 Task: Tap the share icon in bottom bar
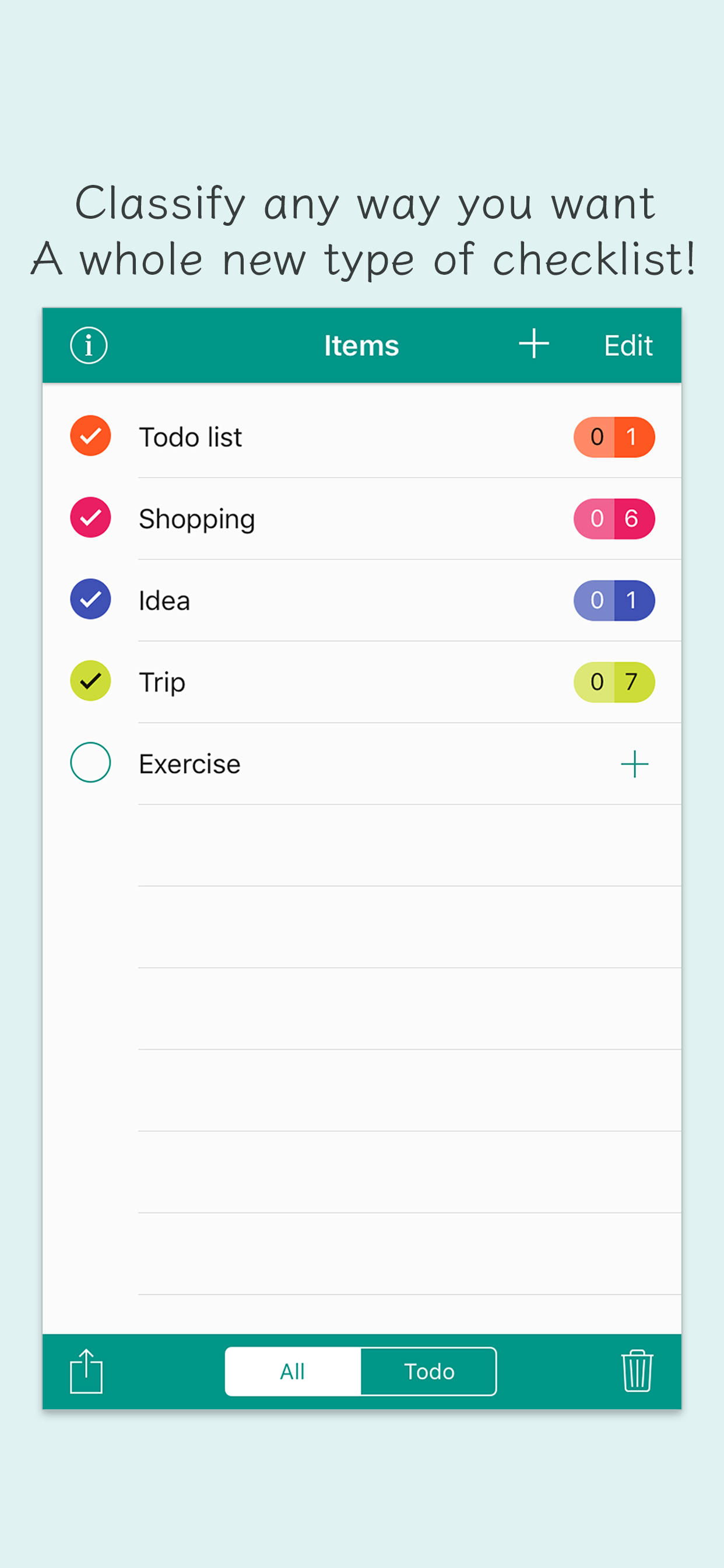point(86,1371)
